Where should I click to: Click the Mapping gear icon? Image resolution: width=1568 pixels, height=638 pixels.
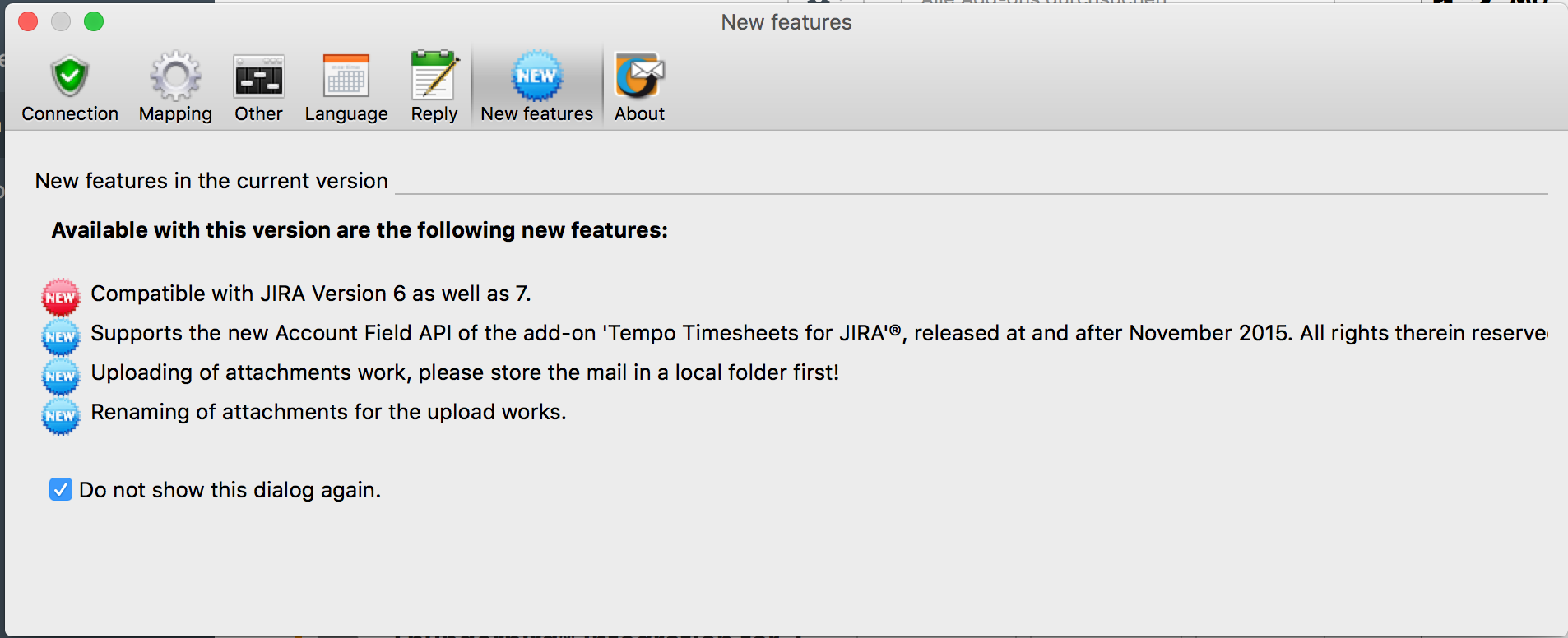coord(175,76)
